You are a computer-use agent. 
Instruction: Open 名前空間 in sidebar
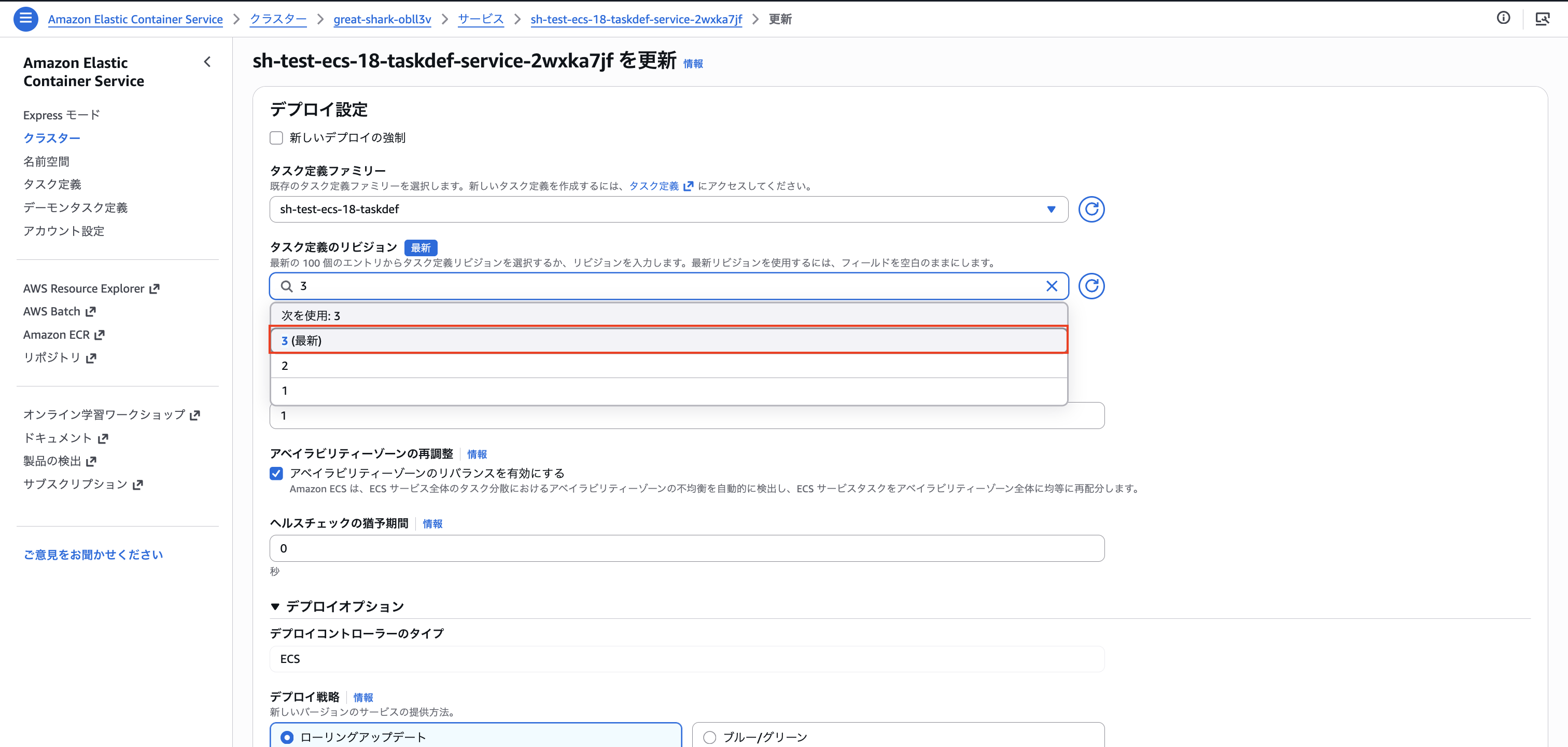[46, 161]
